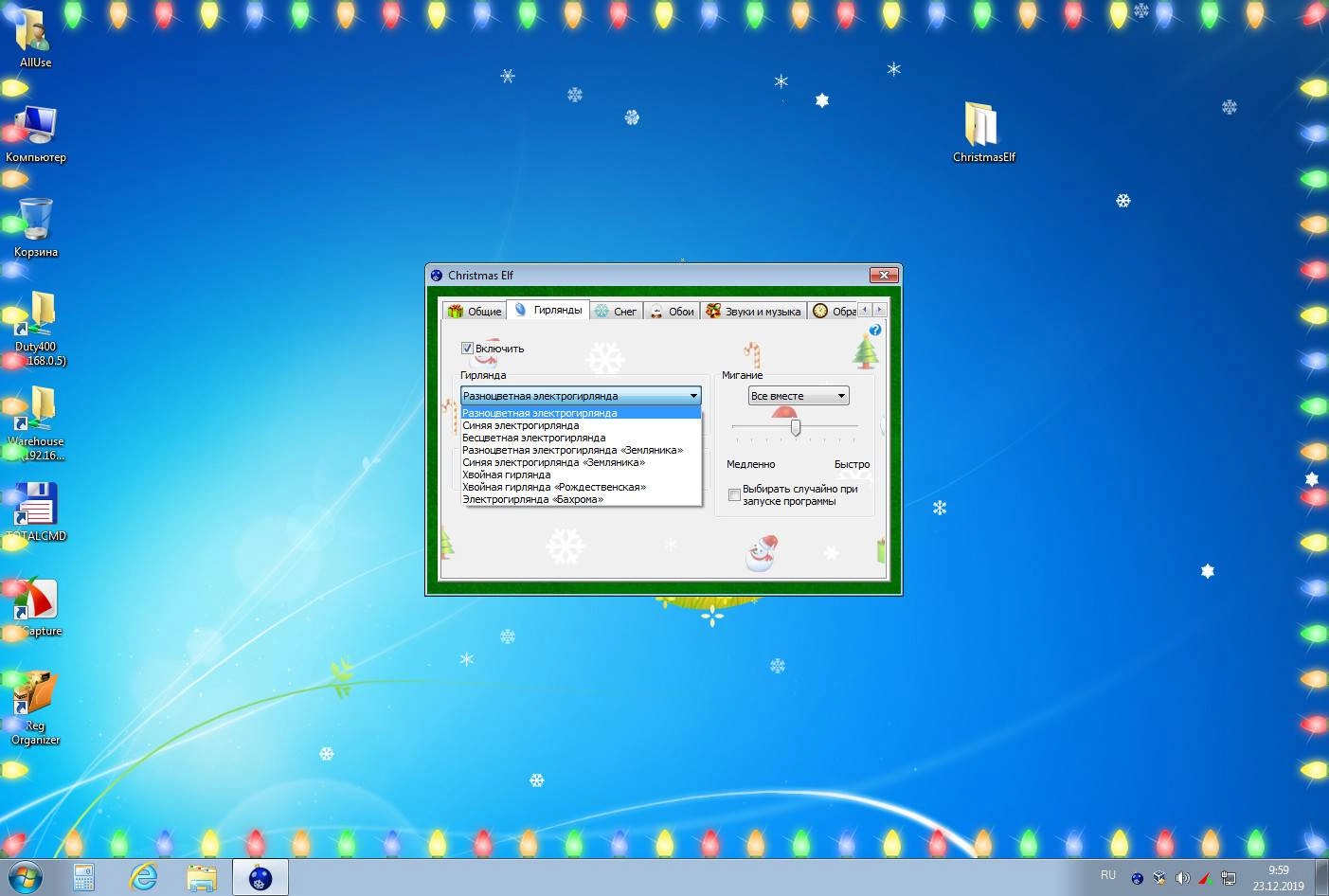Choose Электрогирлянда «Бахрома» option
Viewport: 1329px width, 896px height.
[x=581, y=499]
